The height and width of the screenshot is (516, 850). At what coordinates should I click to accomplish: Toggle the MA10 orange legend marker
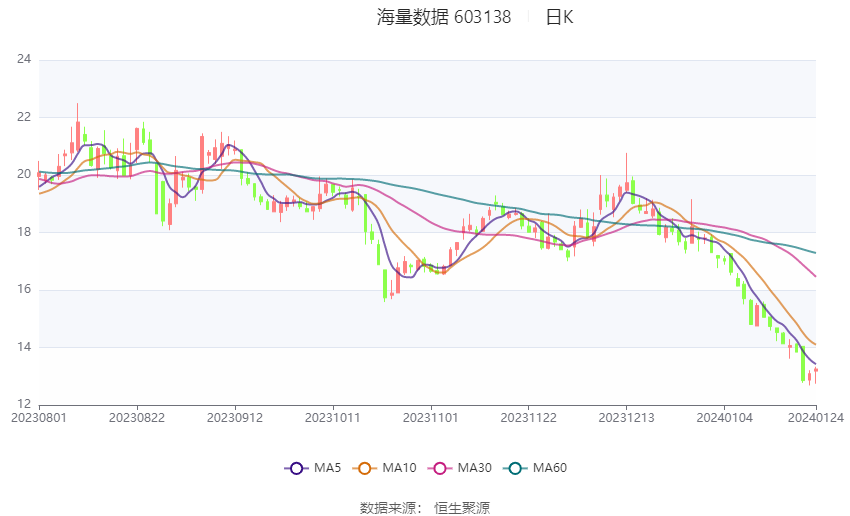pyautogui.click(x=365, y=468)
